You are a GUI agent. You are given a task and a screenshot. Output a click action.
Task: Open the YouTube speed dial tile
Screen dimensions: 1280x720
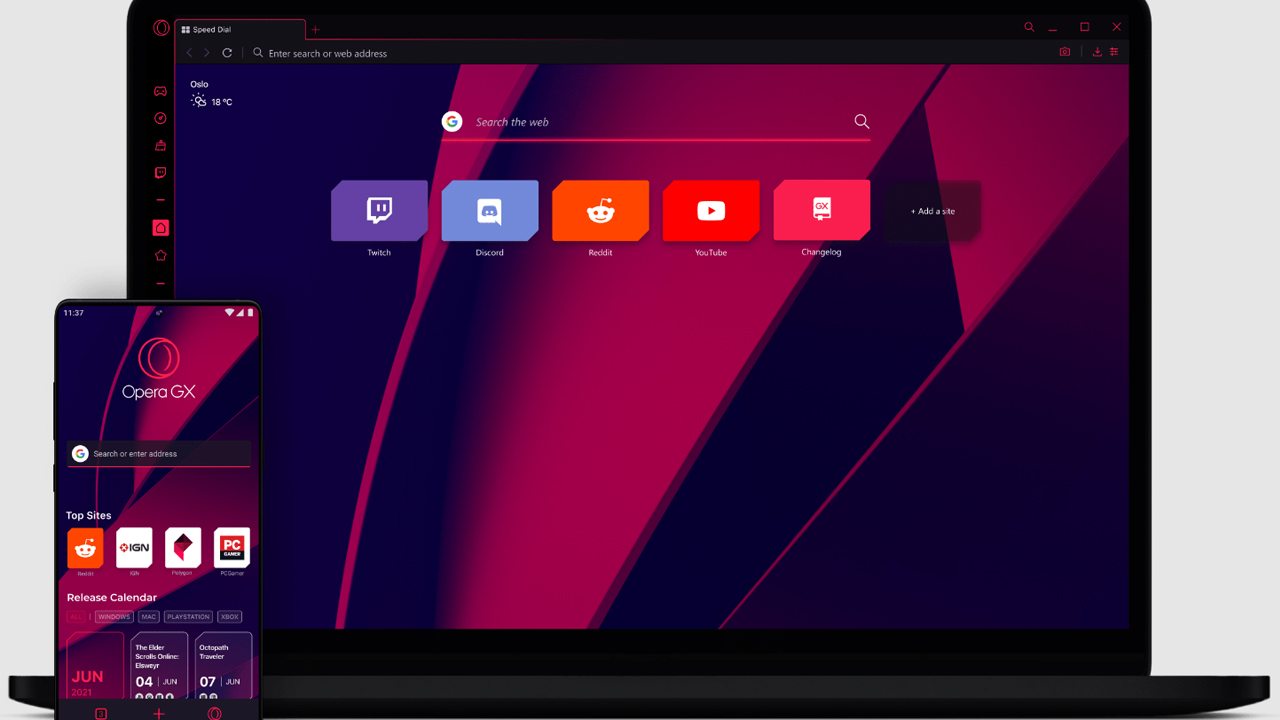coord(711,210)
